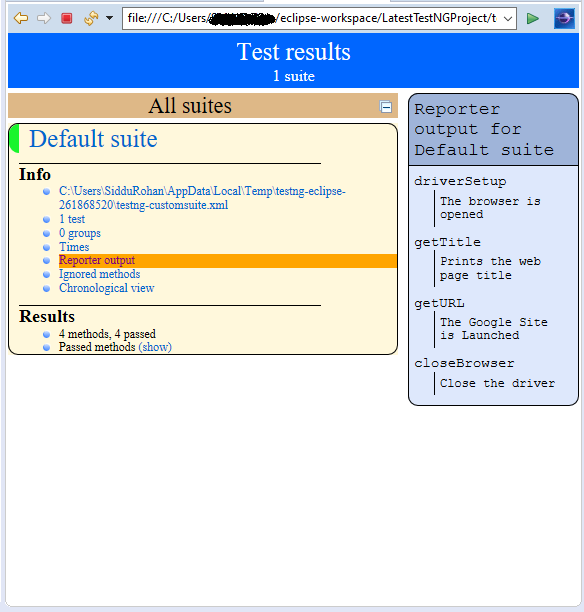584x612 pixels.
Task: Click the driverSetup method name
Action: (x=460, y=181)
